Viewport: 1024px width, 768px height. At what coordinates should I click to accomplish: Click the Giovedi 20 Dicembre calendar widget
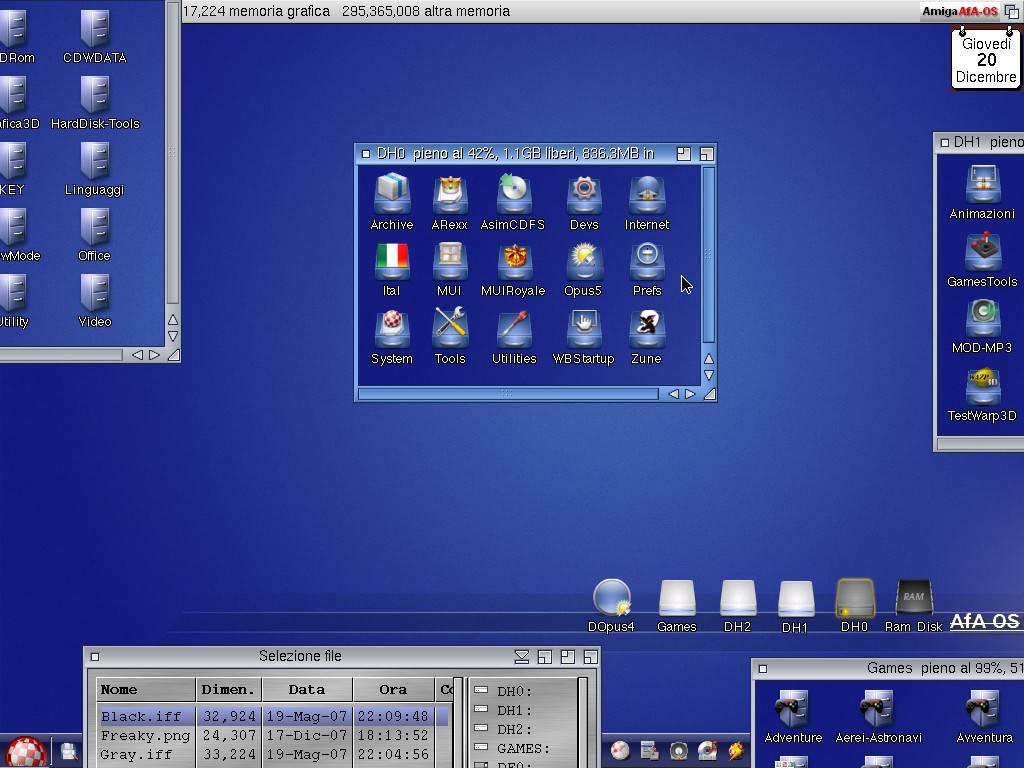coord(986,60)
